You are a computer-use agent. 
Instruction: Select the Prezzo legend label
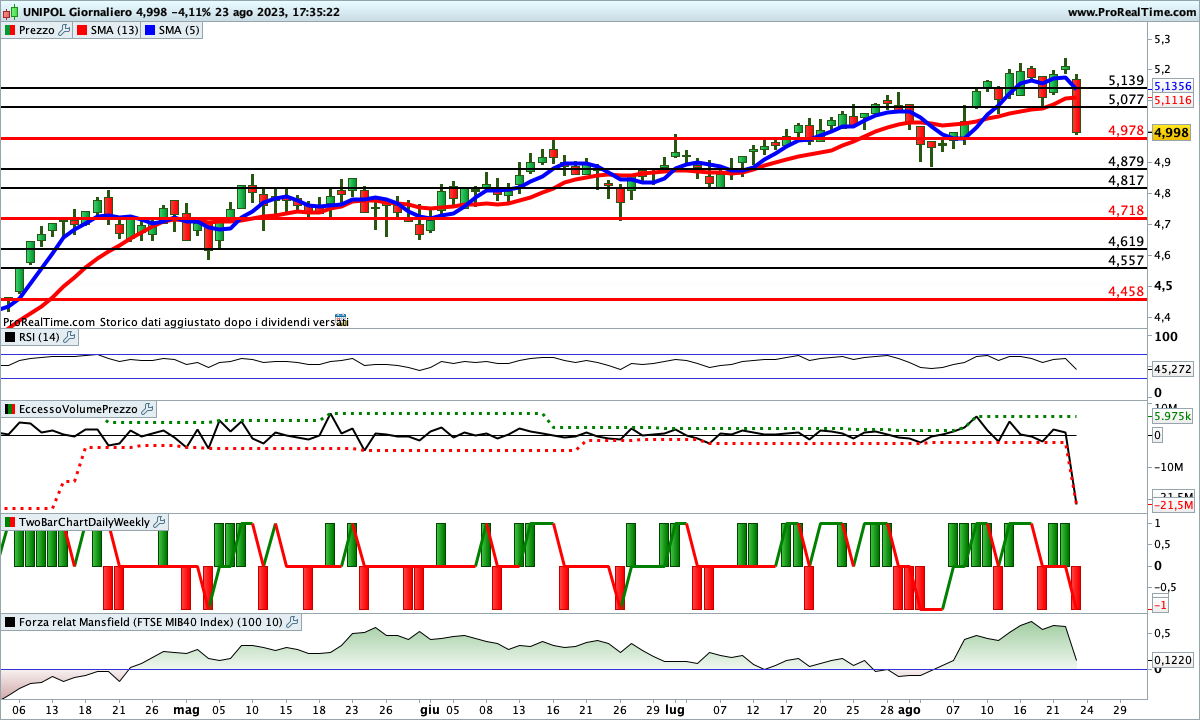click(x=38, y=30)
